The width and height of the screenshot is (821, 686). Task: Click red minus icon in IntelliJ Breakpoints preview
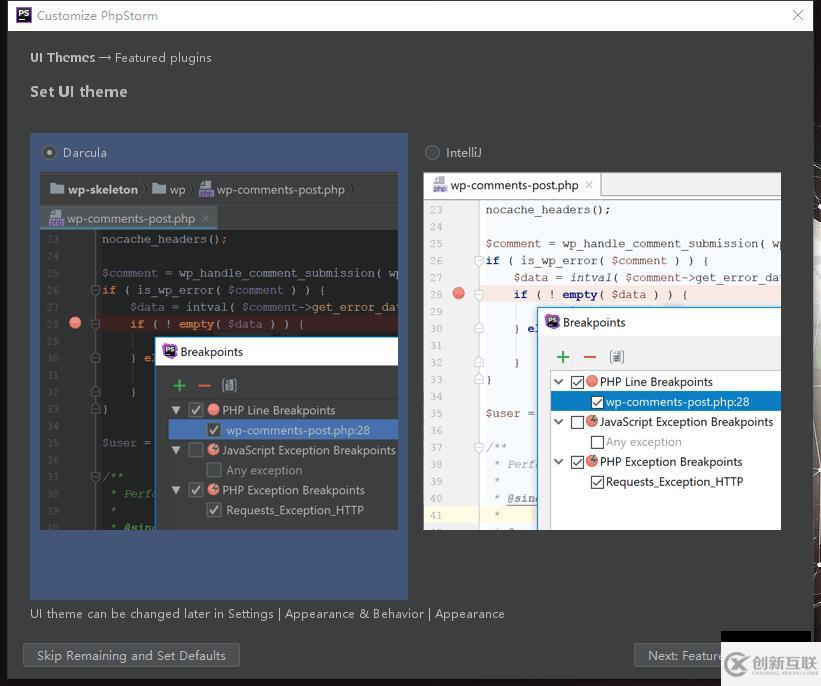click(589, 357)
